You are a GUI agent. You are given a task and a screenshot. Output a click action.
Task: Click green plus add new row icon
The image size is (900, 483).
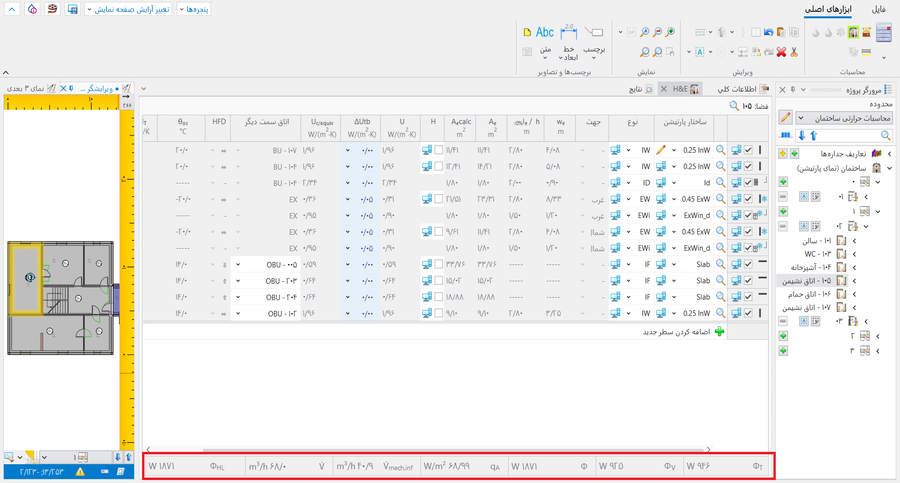pyautogui.click(x=720, y=331)
